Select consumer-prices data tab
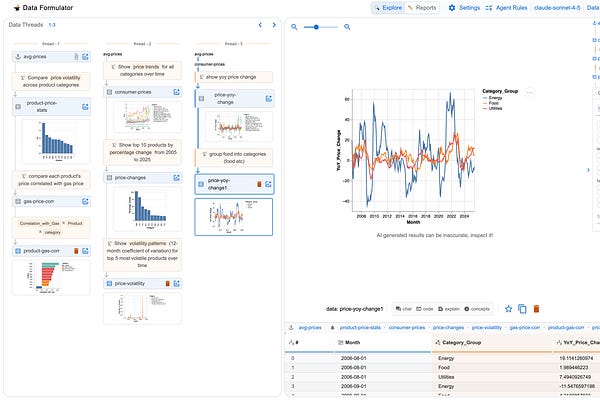The image size is (600, 400). tap(407, 328)
